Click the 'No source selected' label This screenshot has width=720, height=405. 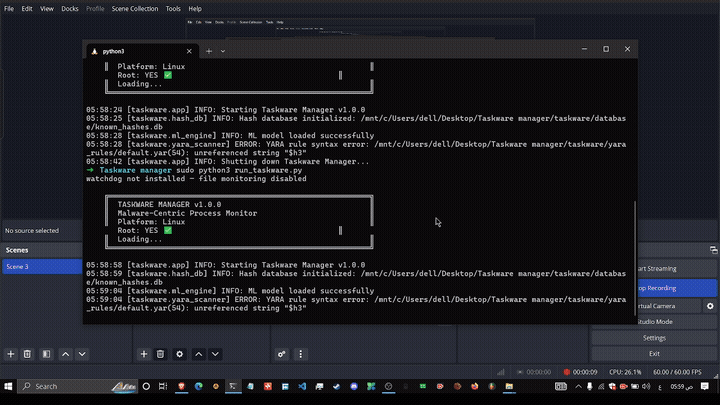[x=32, y=231]
